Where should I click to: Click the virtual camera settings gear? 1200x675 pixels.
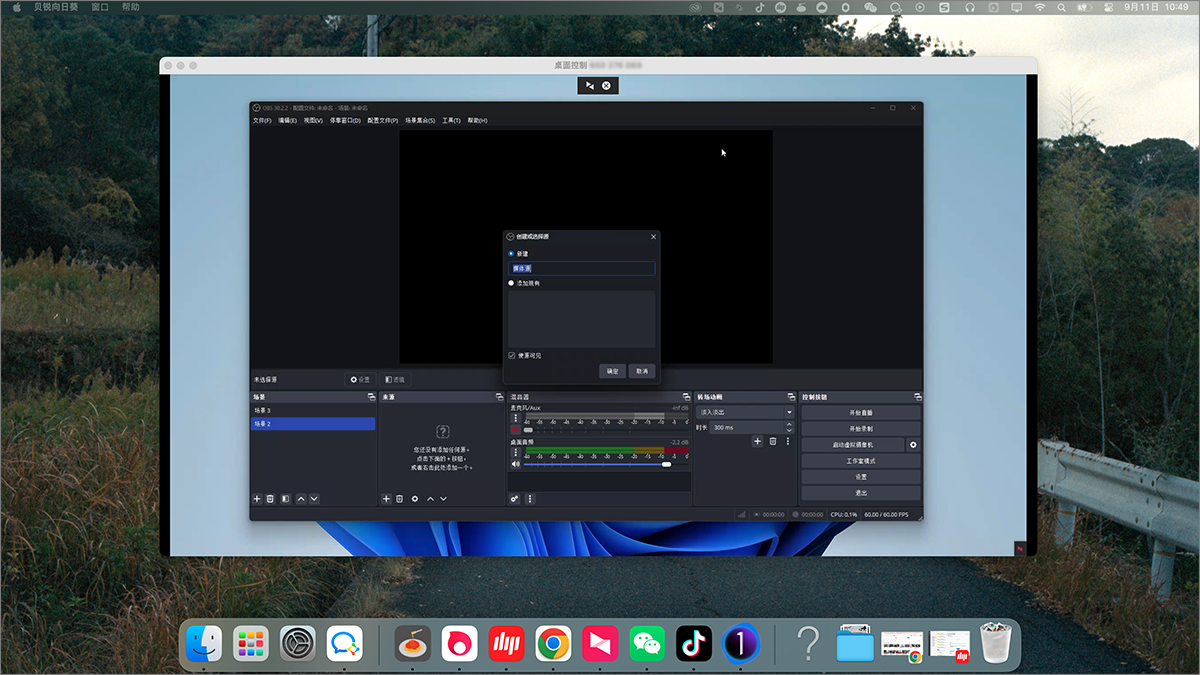912,444
